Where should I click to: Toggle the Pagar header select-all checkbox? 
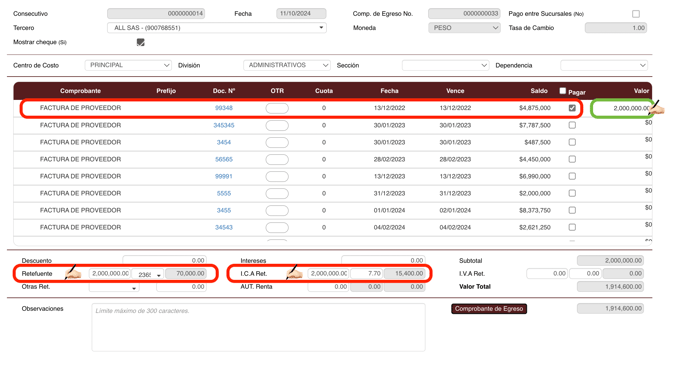[x=563, y=91]
